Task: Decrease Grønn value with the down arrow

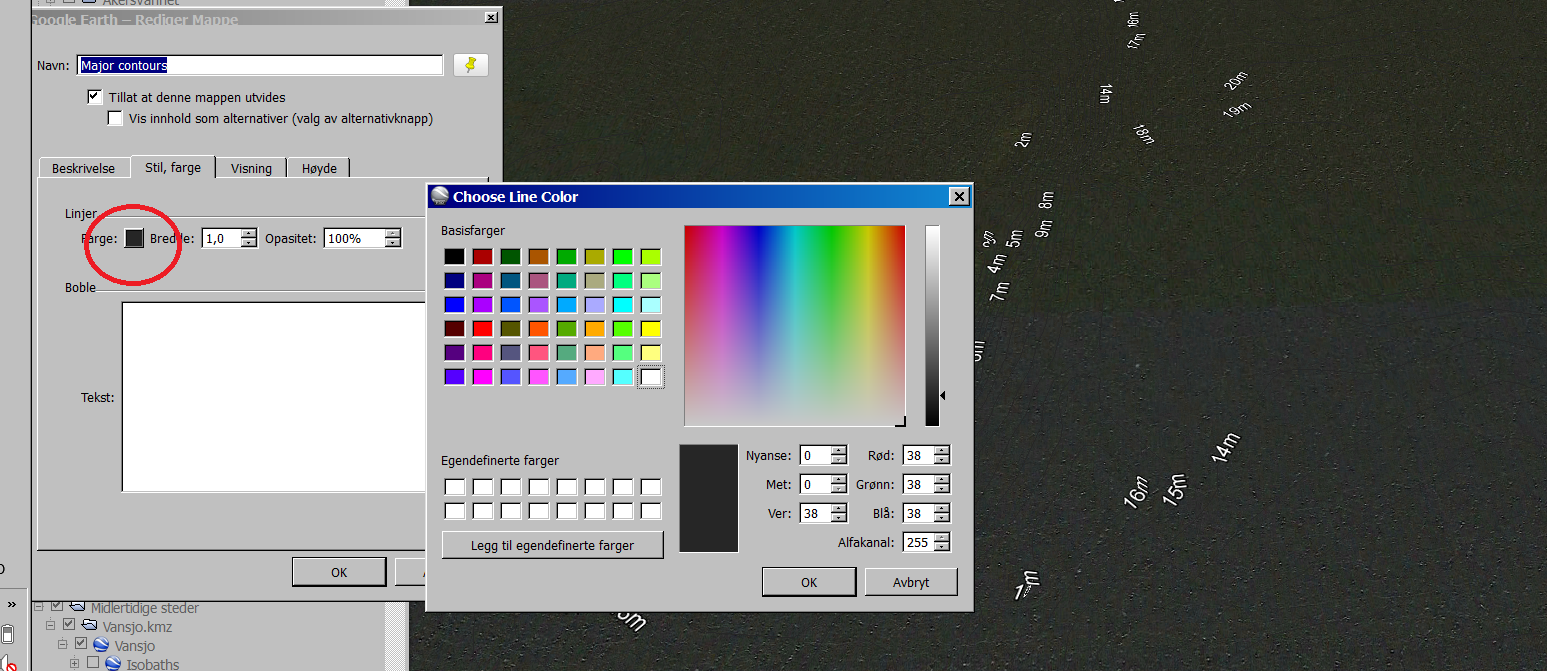Action: tap(942, 489)
